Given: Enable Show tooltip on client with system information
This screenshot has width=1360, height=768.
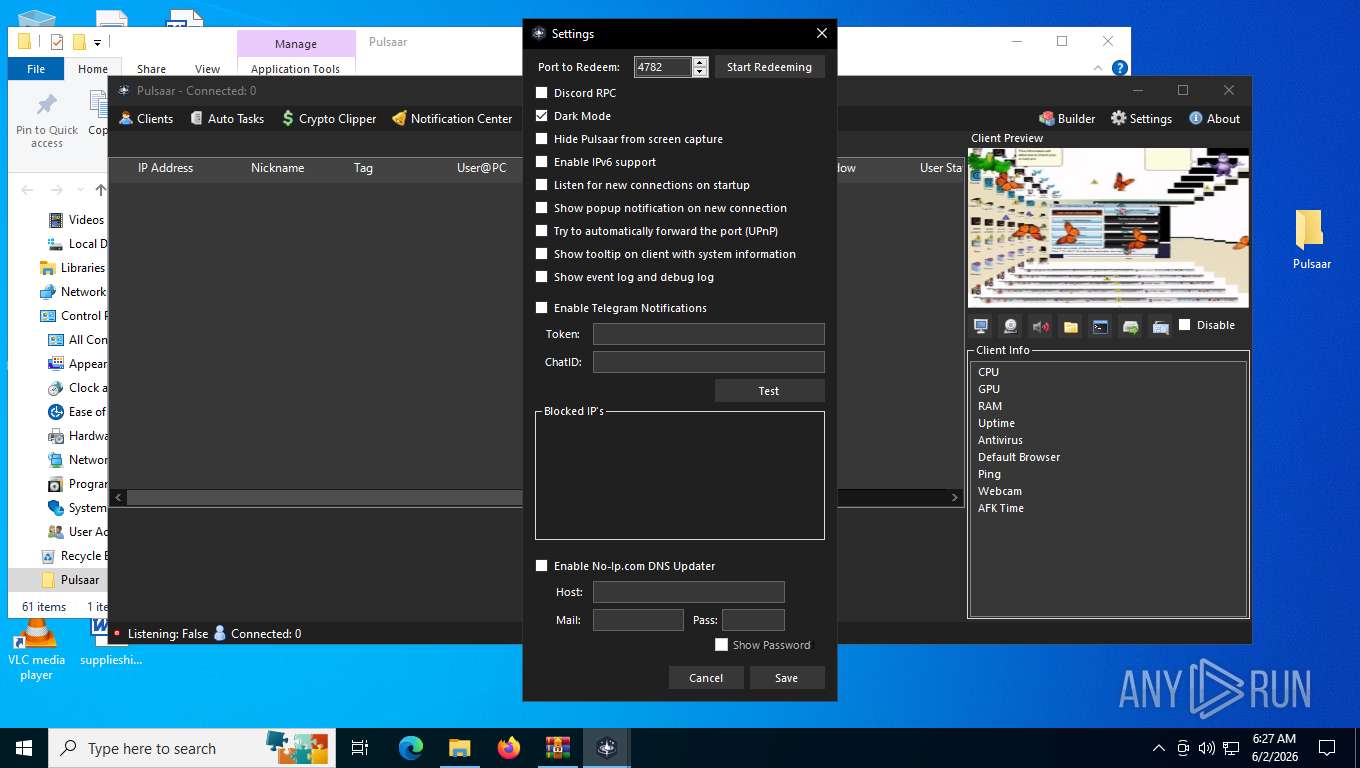Looking at the screenshot, I should pos(542,254).
